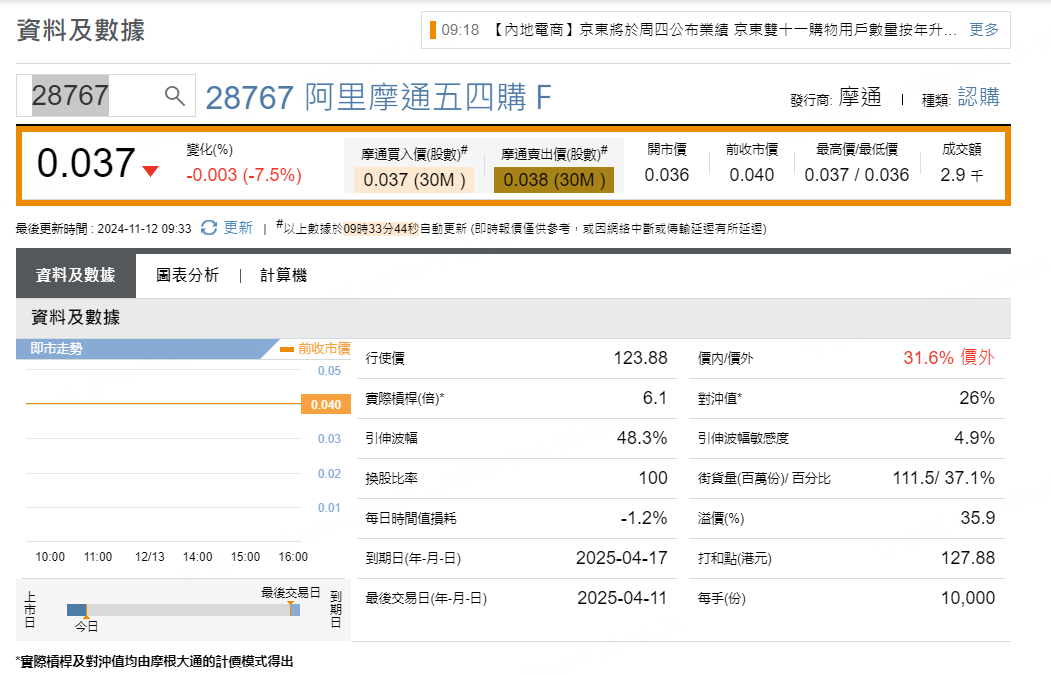Click the 前收市價 value 0.040 in quote bar
This screenshot has height=675, width=1051.
(751, 175)
